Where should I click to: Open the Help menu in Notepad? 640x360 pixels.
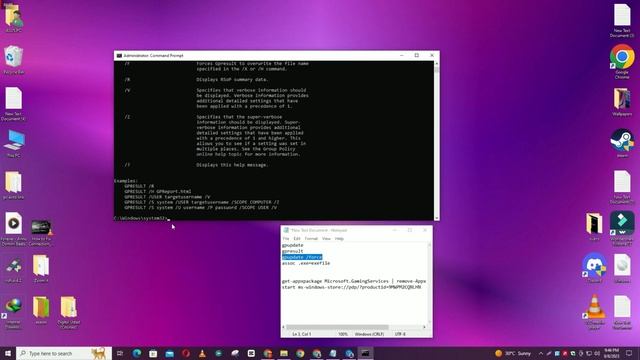339,238
